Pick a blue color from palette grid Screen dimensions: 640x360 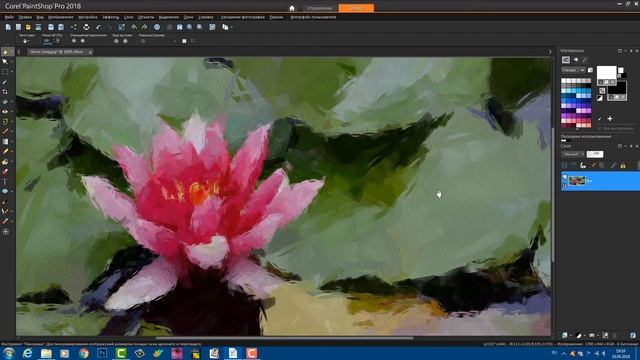(569, 100)
